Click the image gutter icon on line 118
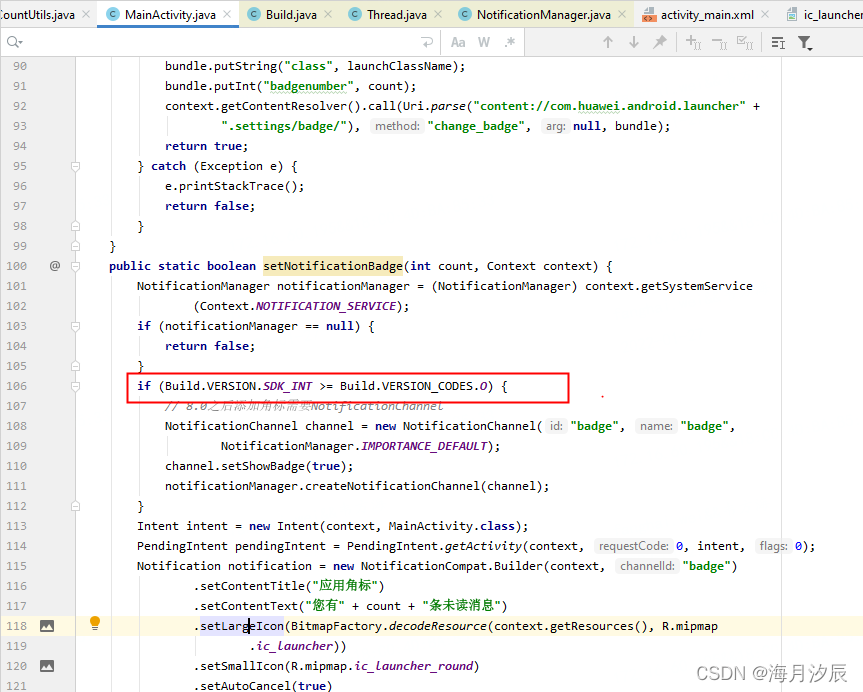The height and width of the screenshot is (692, 863). click(x=47, y=626)
